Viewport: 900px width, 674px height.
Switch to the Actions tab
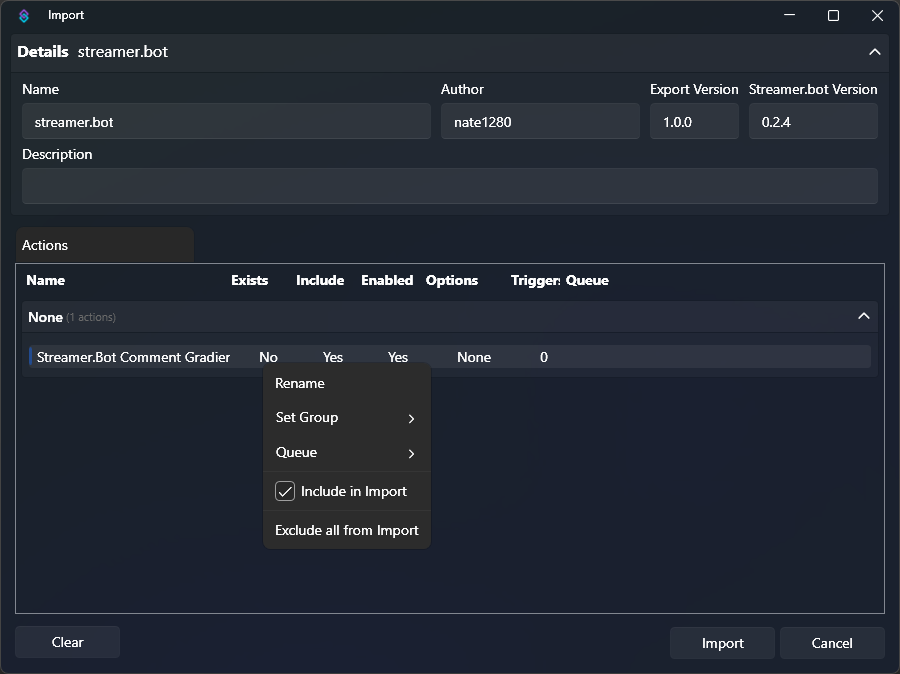coord(44,244)
